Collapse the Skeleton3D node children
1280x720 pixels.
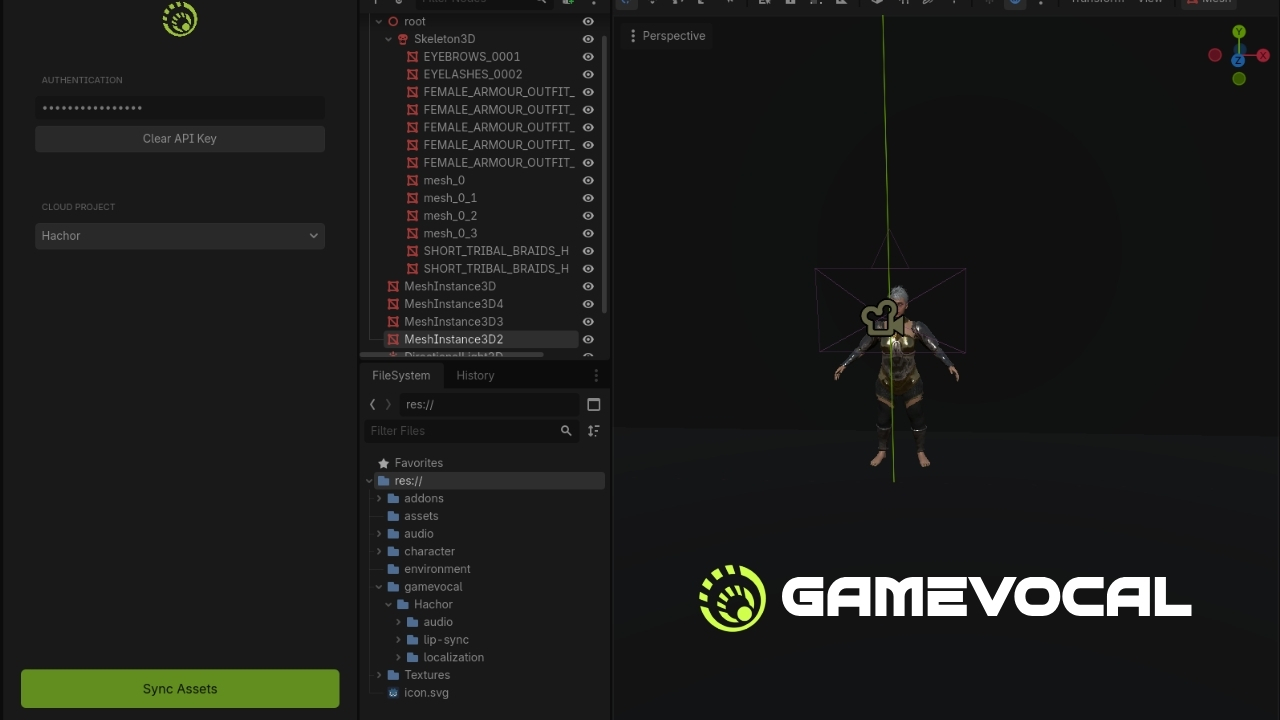click(388, 39)
